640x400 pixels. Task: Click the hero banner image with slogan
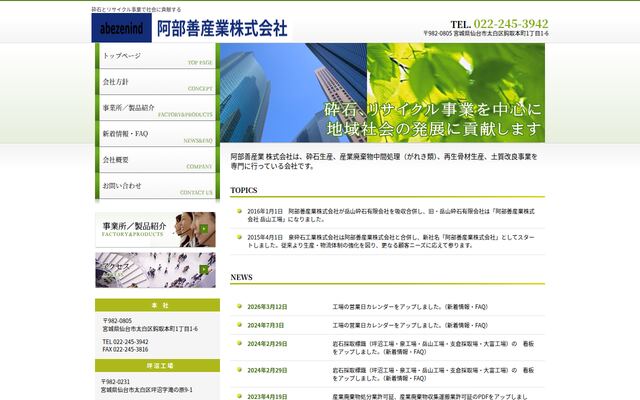pos(382,93)
